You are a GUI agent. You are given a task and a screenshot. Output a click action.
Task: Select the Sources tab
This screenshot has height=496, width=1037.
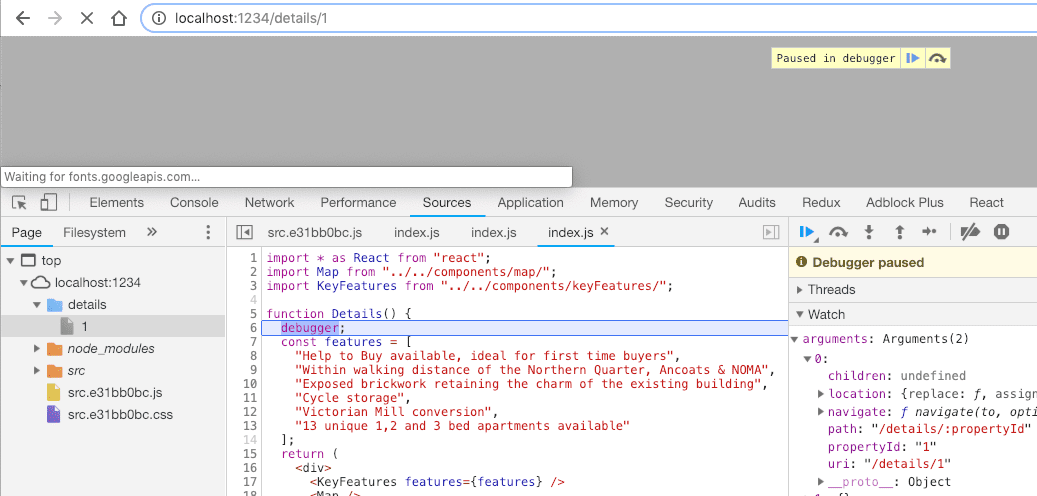coord(447,202)
